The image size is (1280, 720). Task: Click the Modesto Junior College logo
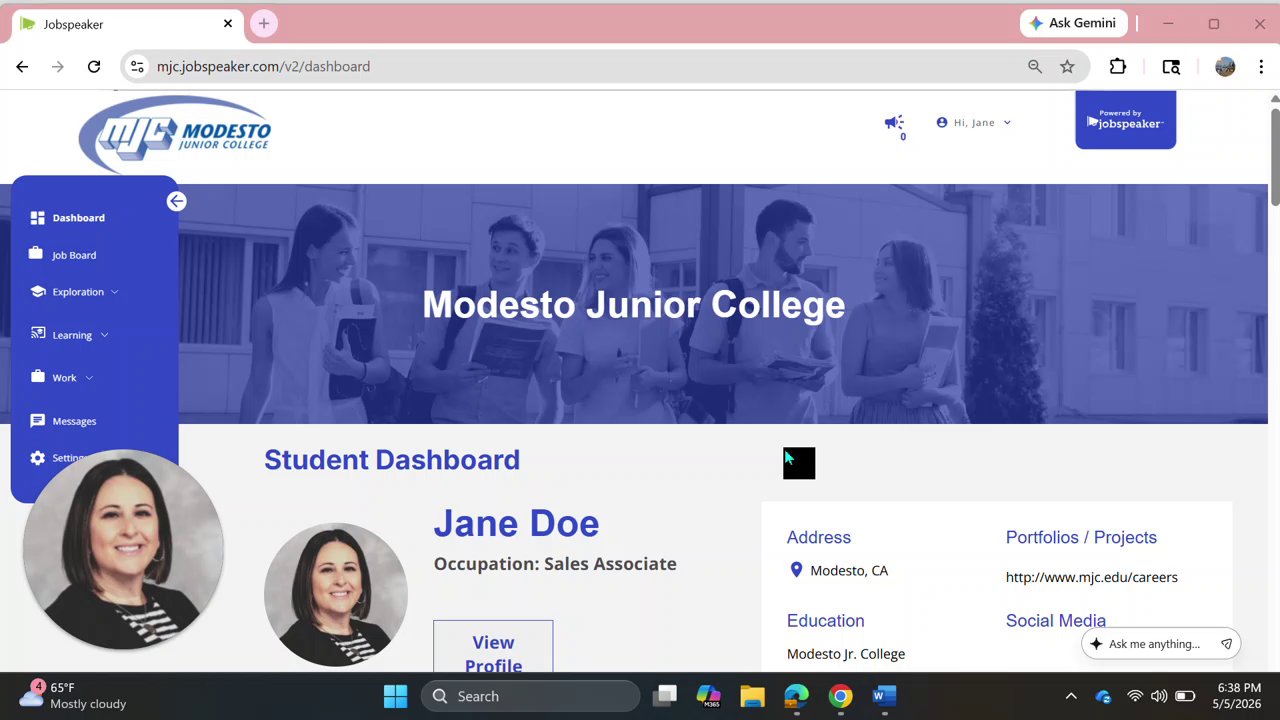pos(175,133)
